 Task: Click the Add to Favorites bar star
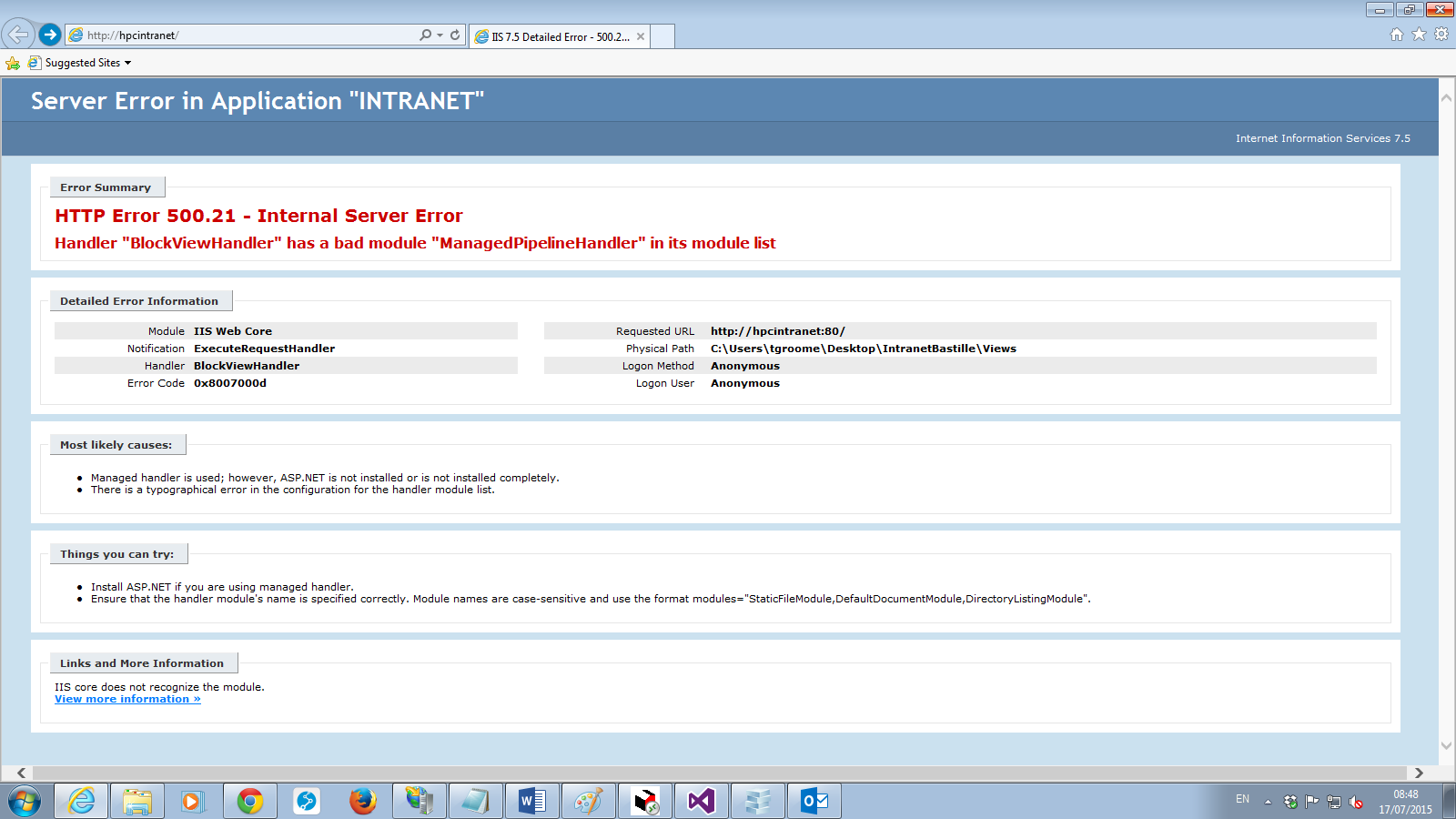pyautogui.click(x=13, y=63)
